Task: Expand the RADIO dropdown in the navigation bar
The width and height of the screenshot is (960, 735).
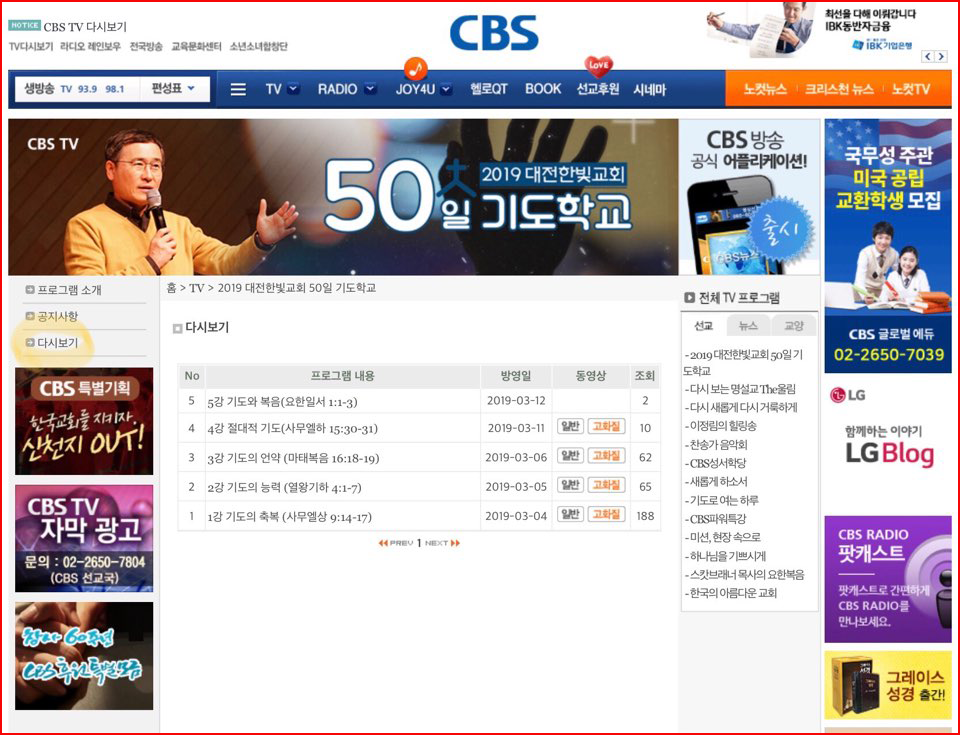Action: (370, 89)
